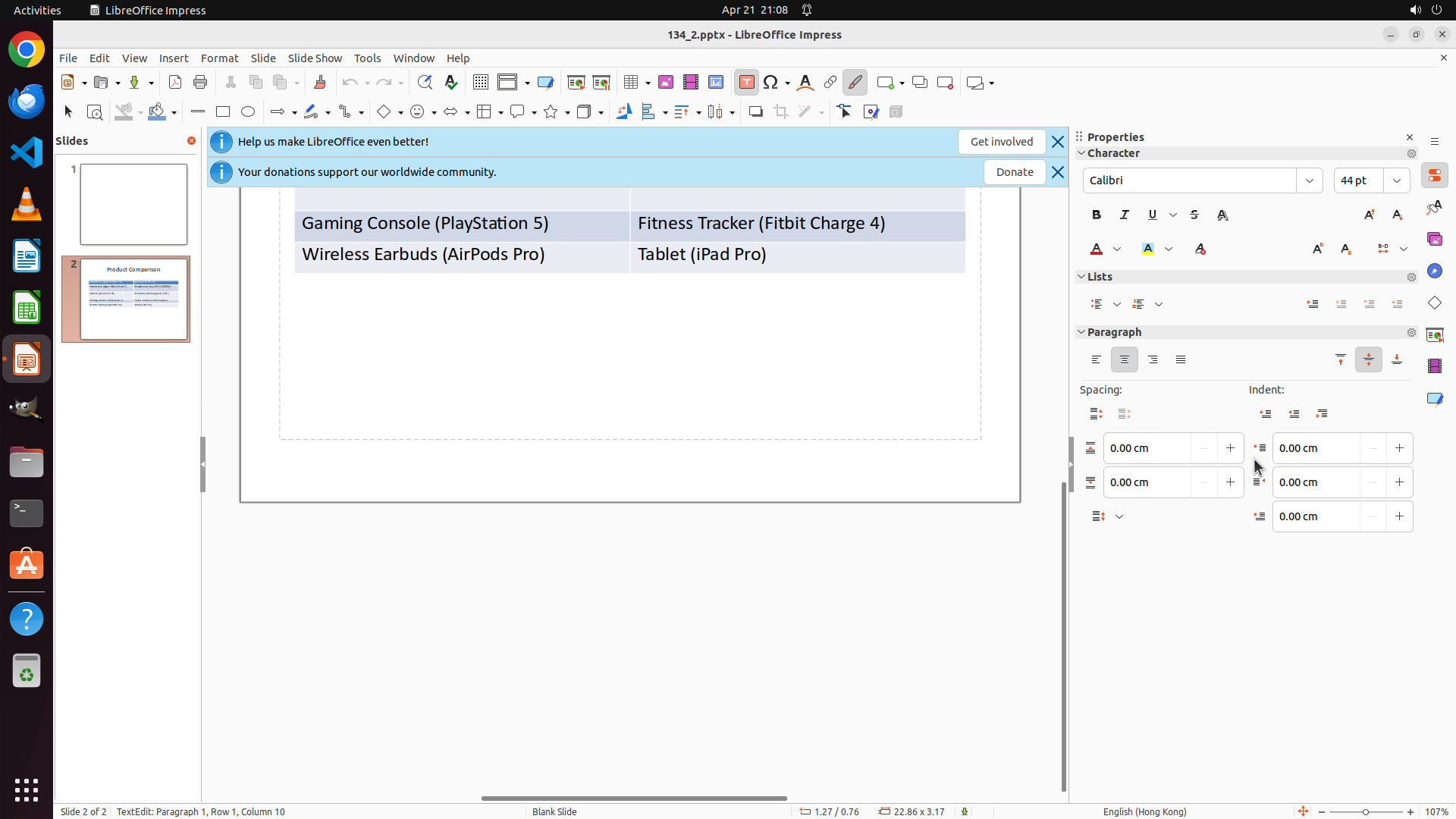Click the Display Grid toolbar icon

click(x=480, y=83)
